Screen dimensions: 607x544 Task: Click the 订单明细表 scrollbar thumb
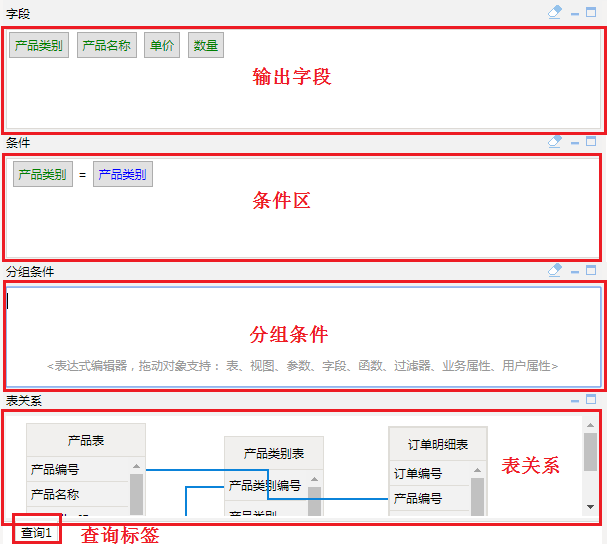click(477, 497)
